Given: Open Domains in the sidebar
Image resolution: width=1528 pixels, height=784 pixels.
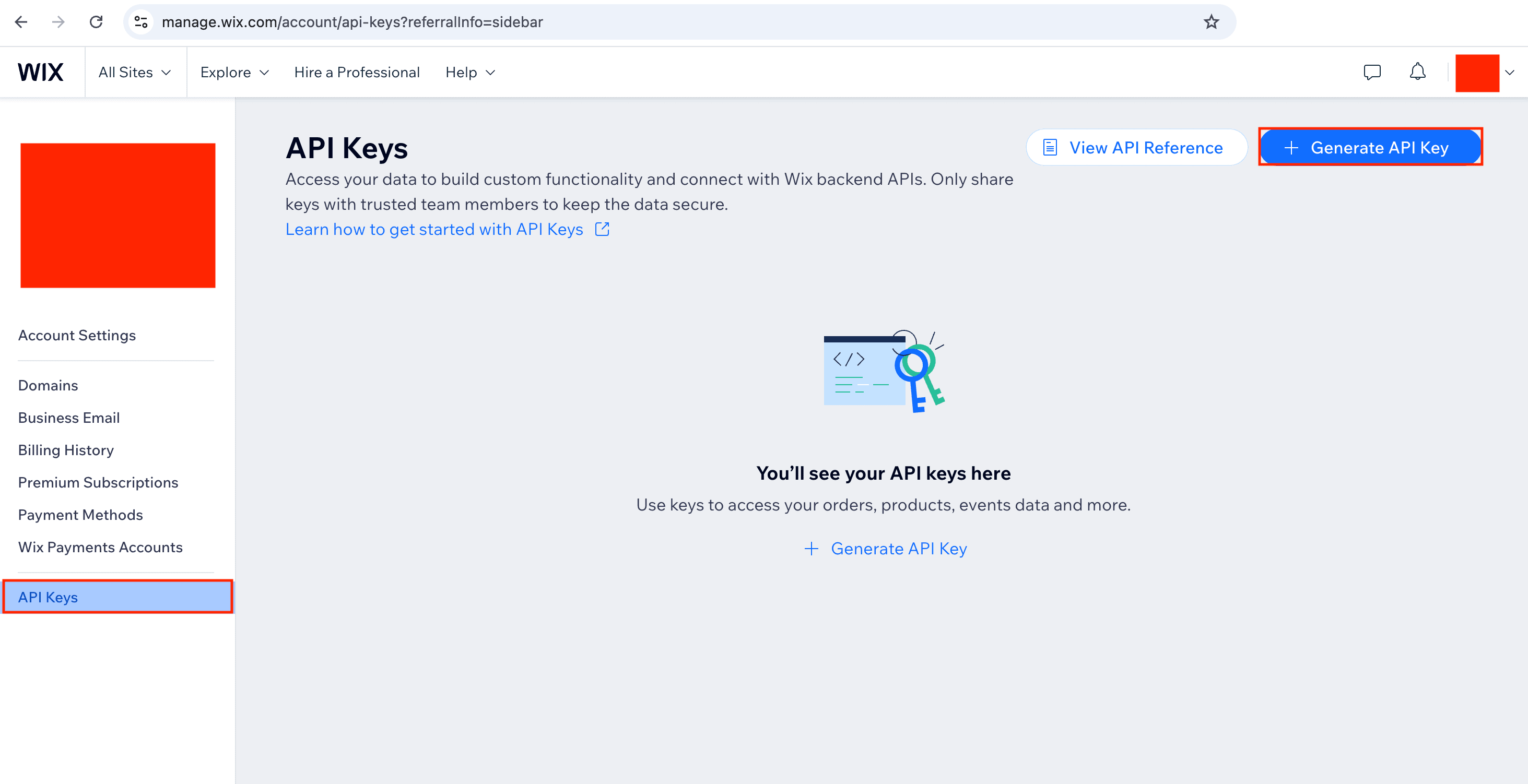Looking at the screenshot, I should (48, 386).
